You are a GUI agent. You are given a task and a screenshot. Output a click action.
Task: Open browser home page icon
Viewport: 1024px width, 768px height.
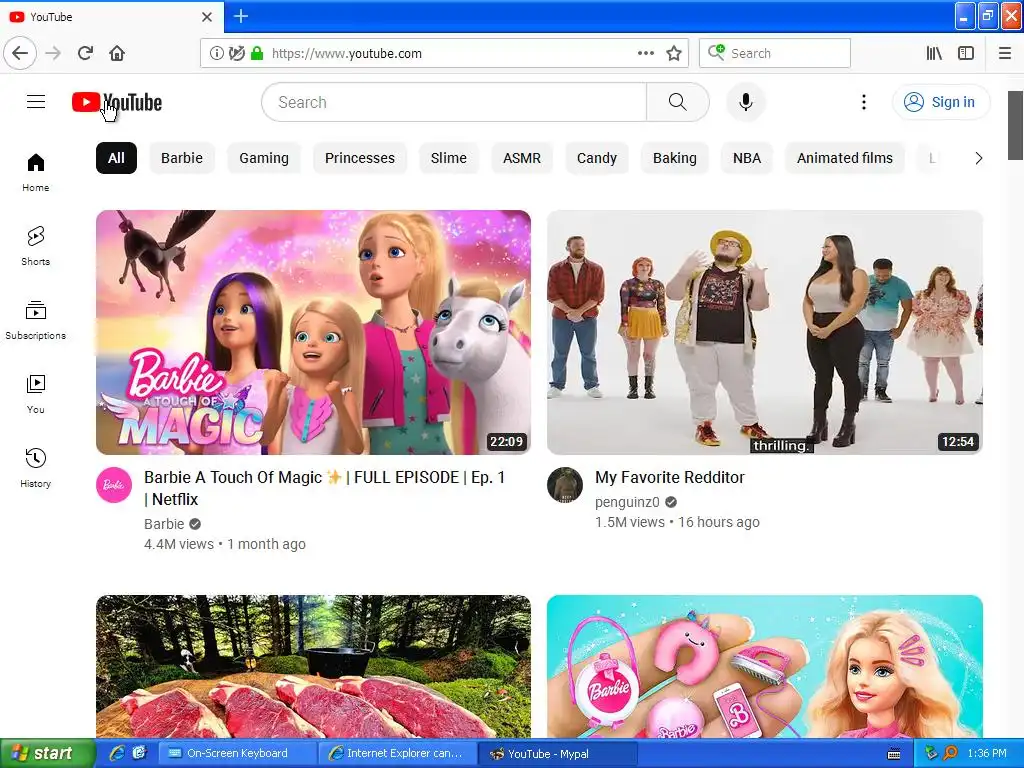[x=117, y=53]
